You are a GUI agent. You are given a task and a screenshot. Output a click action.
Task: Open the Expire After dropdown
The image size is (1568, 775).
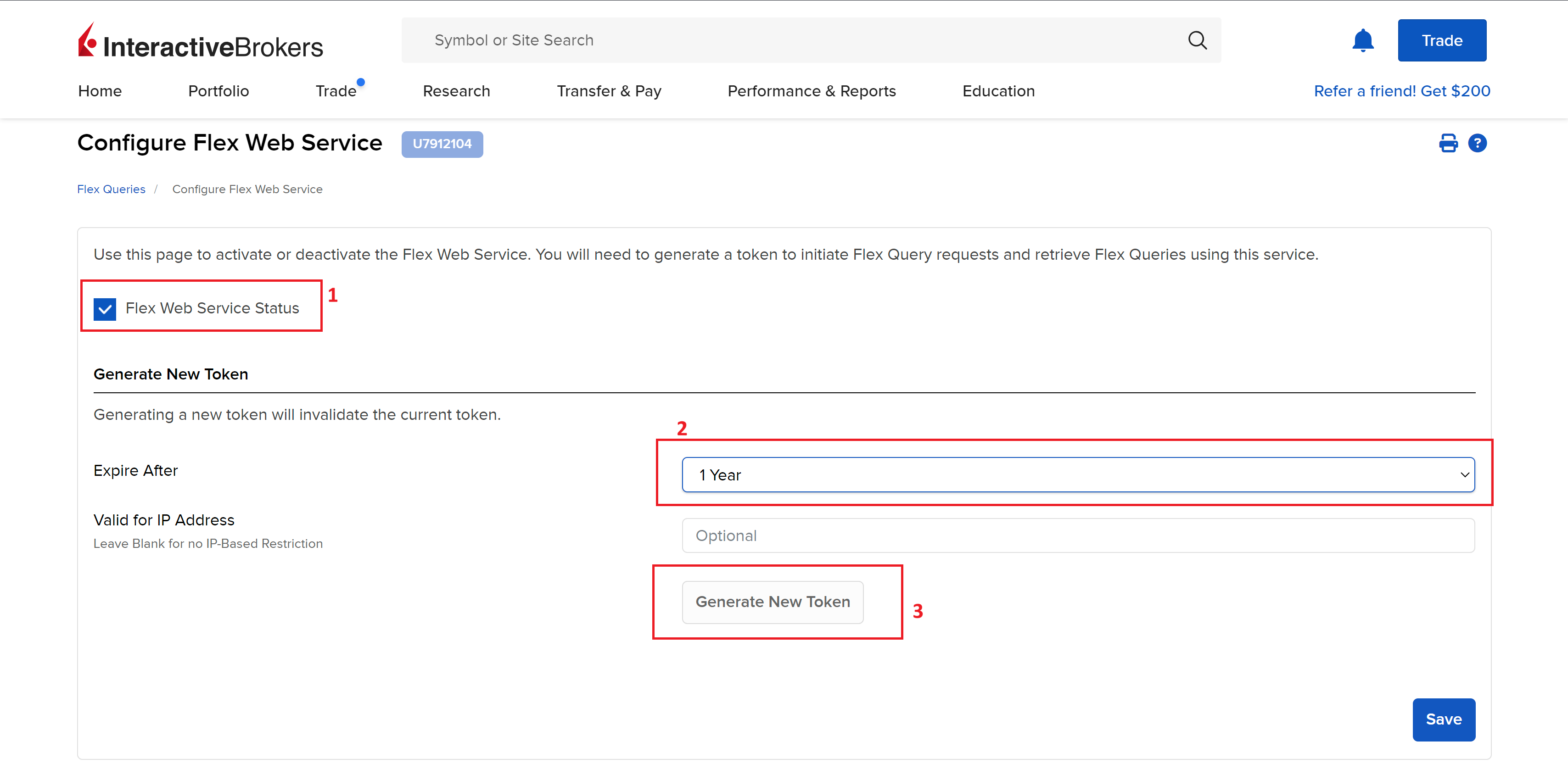point(1077,475)
